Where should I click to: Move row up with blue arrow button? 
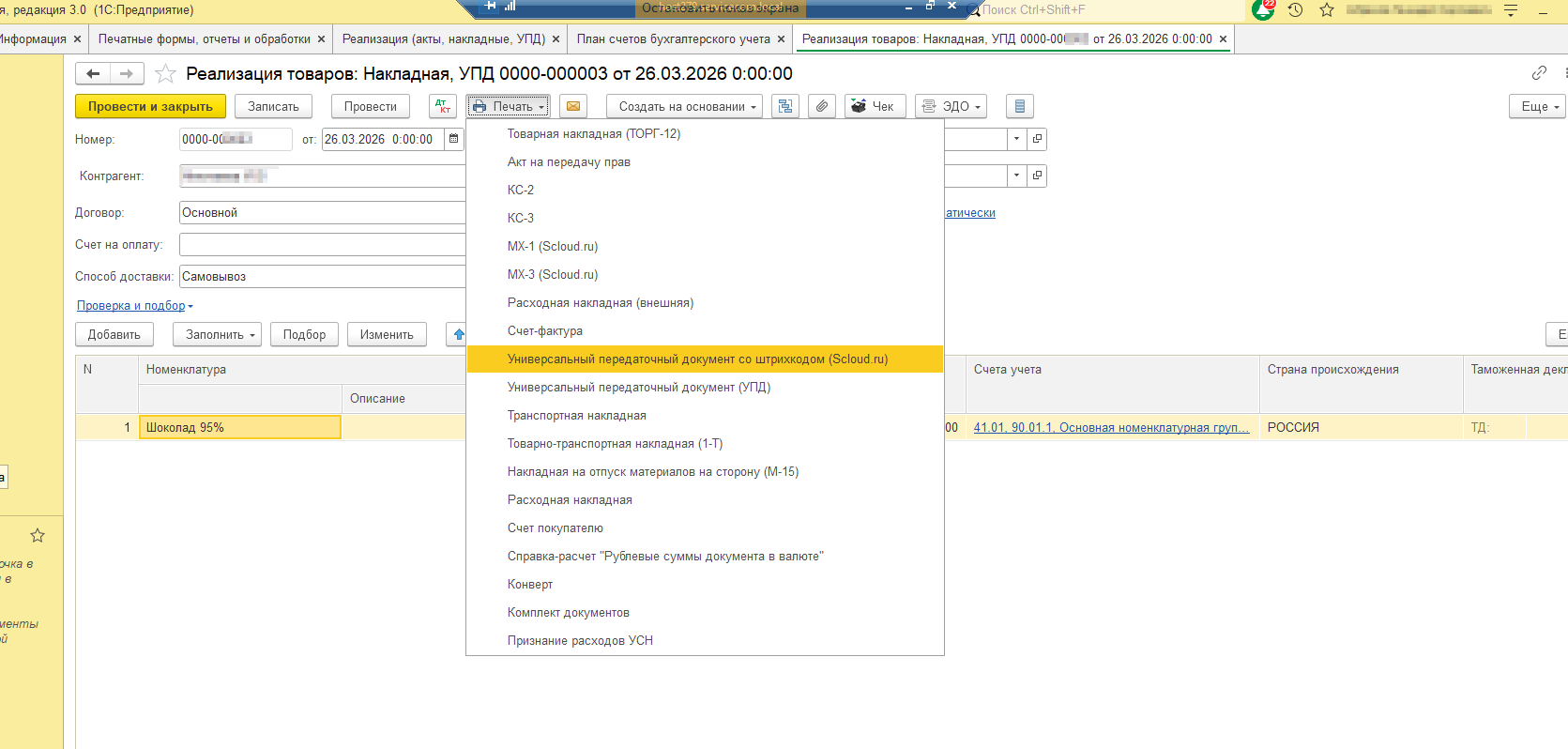[458, 334]
